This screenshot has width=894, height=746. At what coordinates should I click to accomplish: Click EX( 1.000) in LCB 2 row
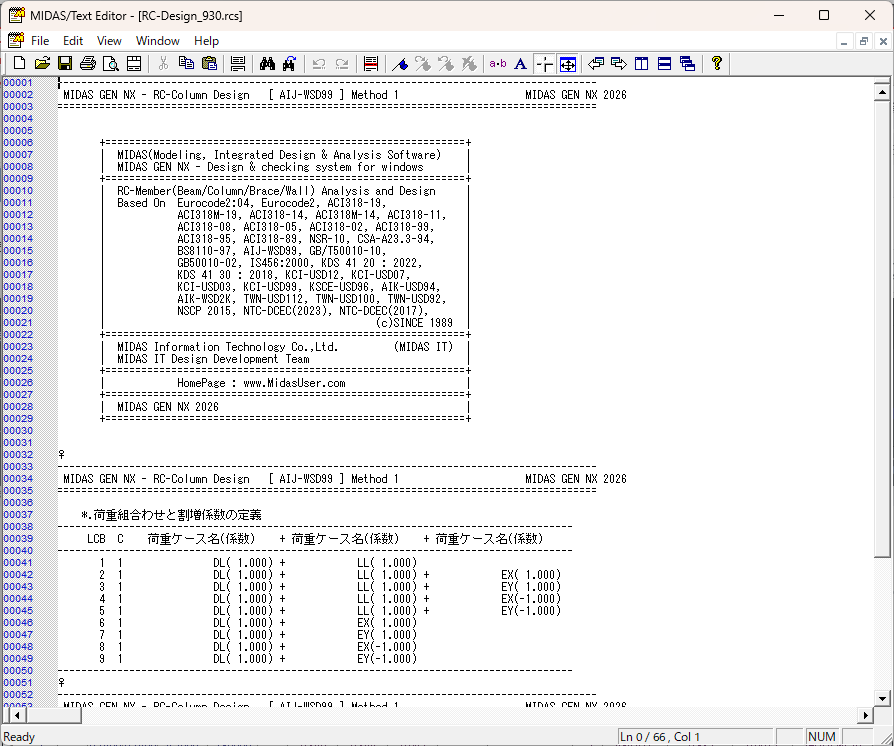pyautogui.click(x=531, y=574)
